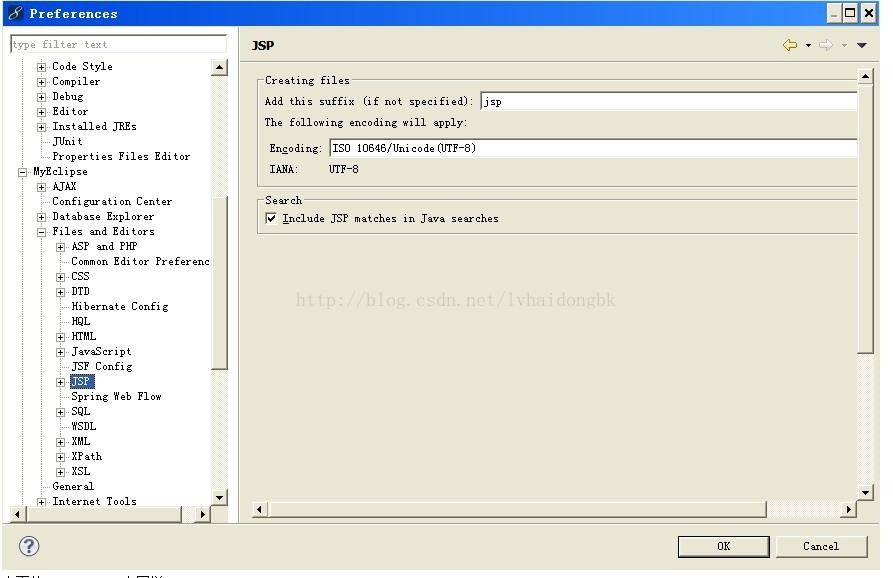Screen dimensions: 893x578
Task: Click the Preferences title bar app icon
Action: [x=15, y=13]
